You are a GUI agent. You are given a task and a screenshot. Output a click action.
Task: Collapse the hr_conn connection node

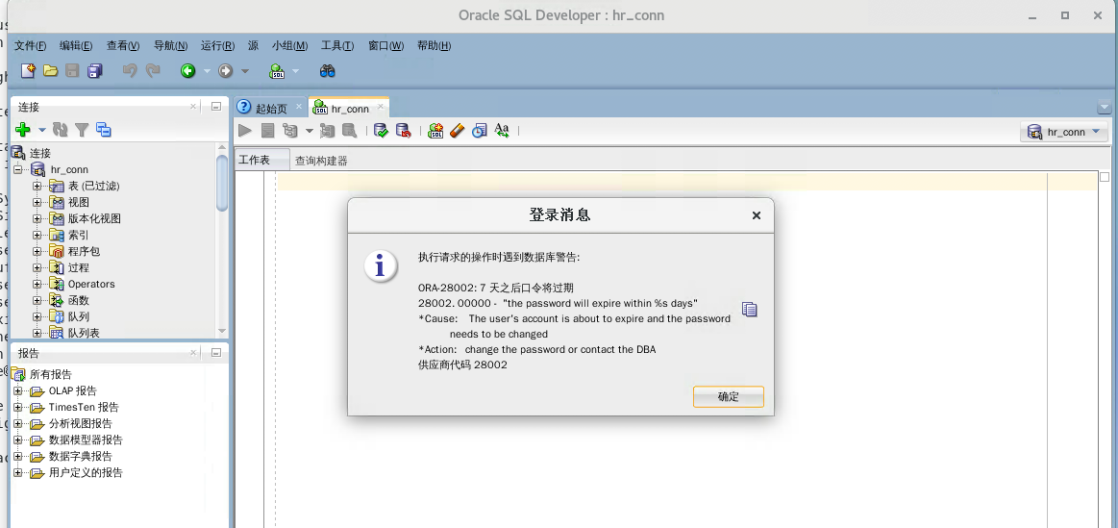tap(18, 170)
